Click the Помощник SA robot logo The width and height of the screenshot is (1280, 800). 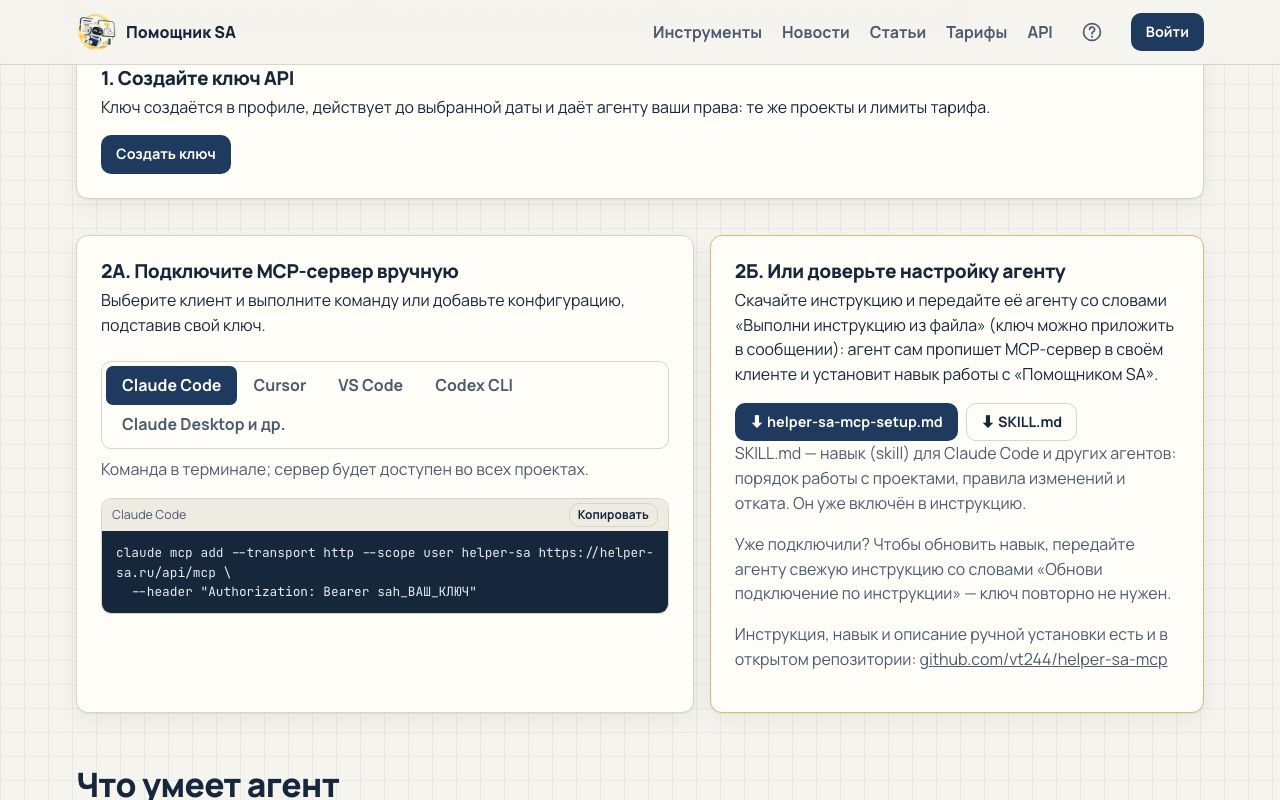click(x=97, y=32)
